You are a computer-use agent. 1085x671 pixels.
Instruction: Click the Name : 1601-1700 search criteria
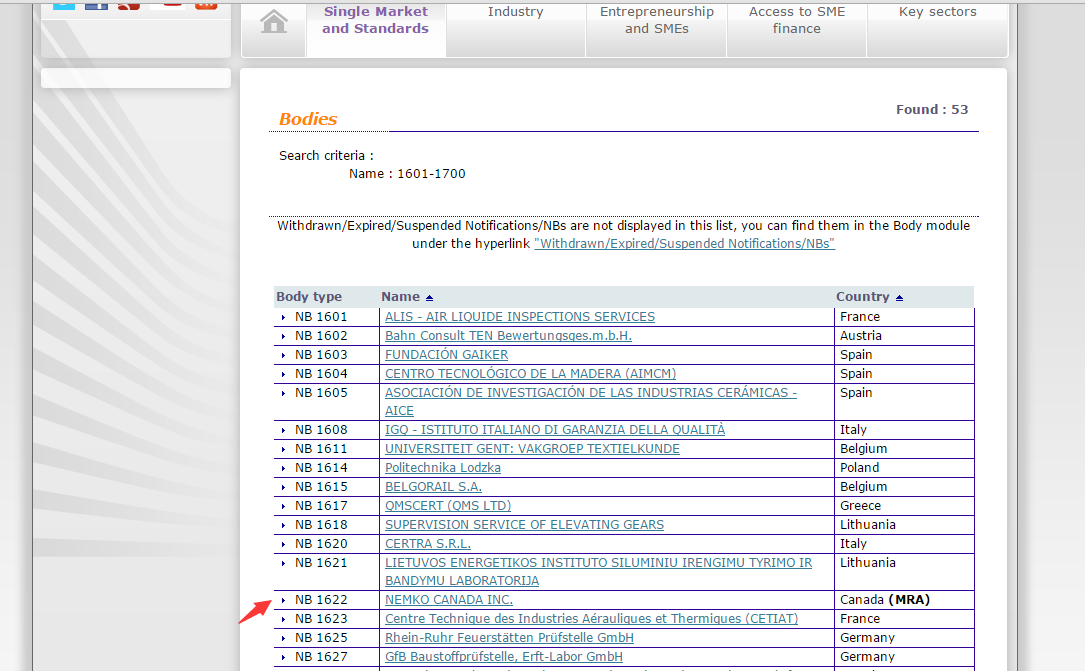click(407, 174)
